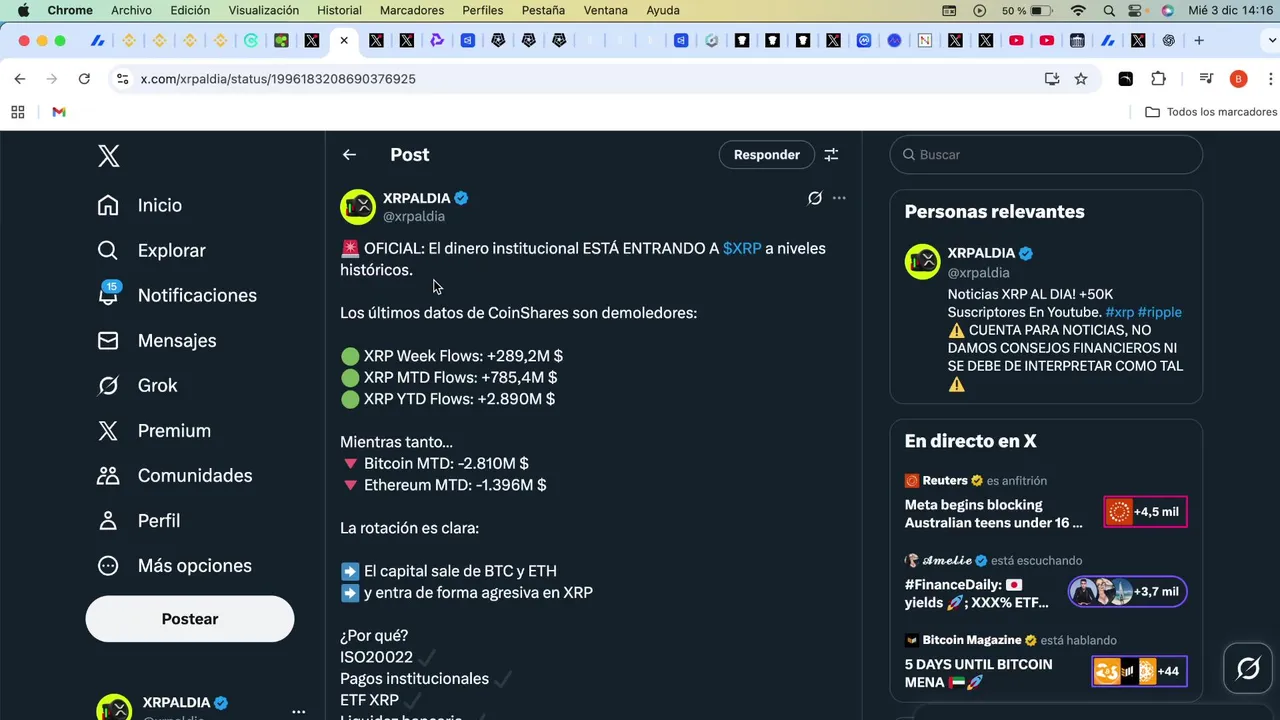Go to Inicio home page
The width and height of the screenshot is (1280, 720).
[140, 205]
